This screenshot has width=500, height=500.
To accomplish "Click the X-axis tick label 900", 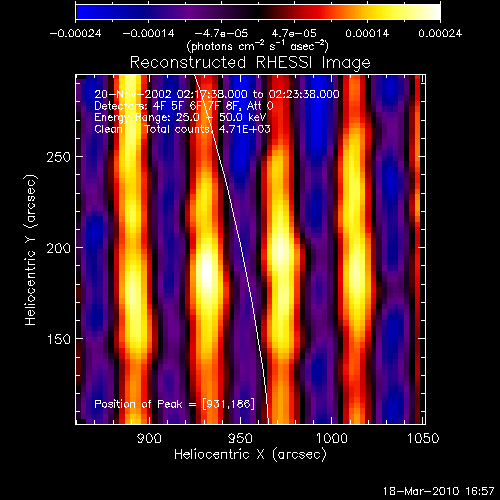I will (x=149, y=438).
